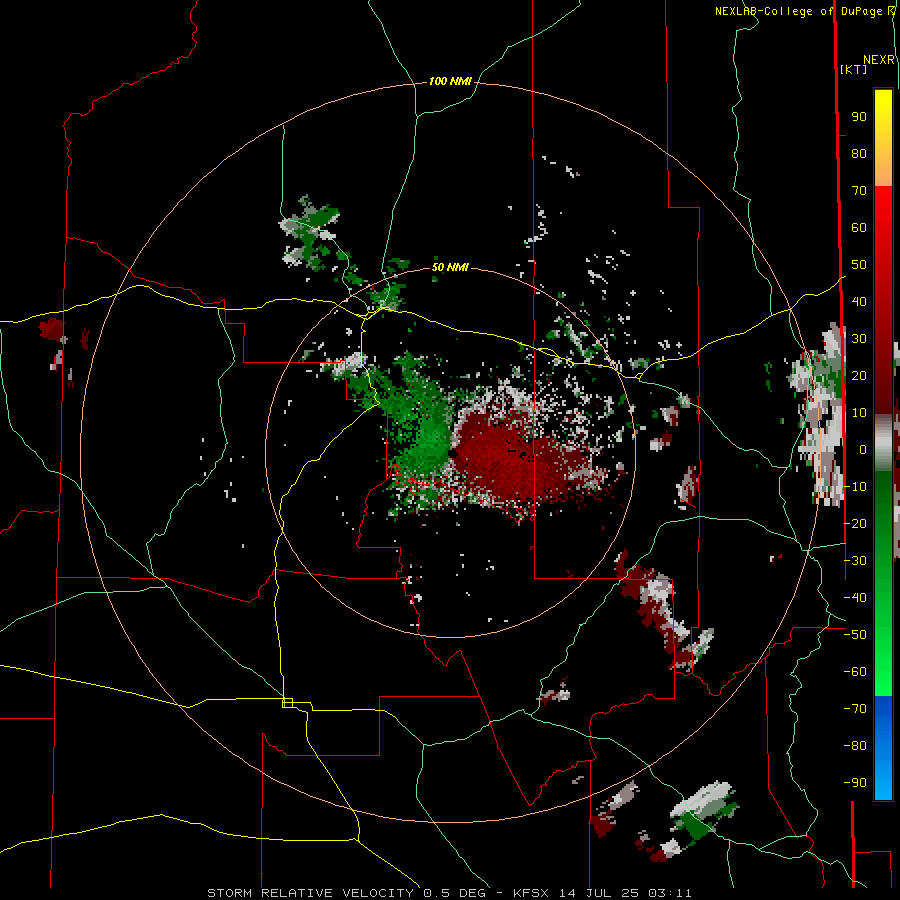Click the 80 value on the velocity scale
The width and height of the screenshot is (900, 900).
pos(859,154)
